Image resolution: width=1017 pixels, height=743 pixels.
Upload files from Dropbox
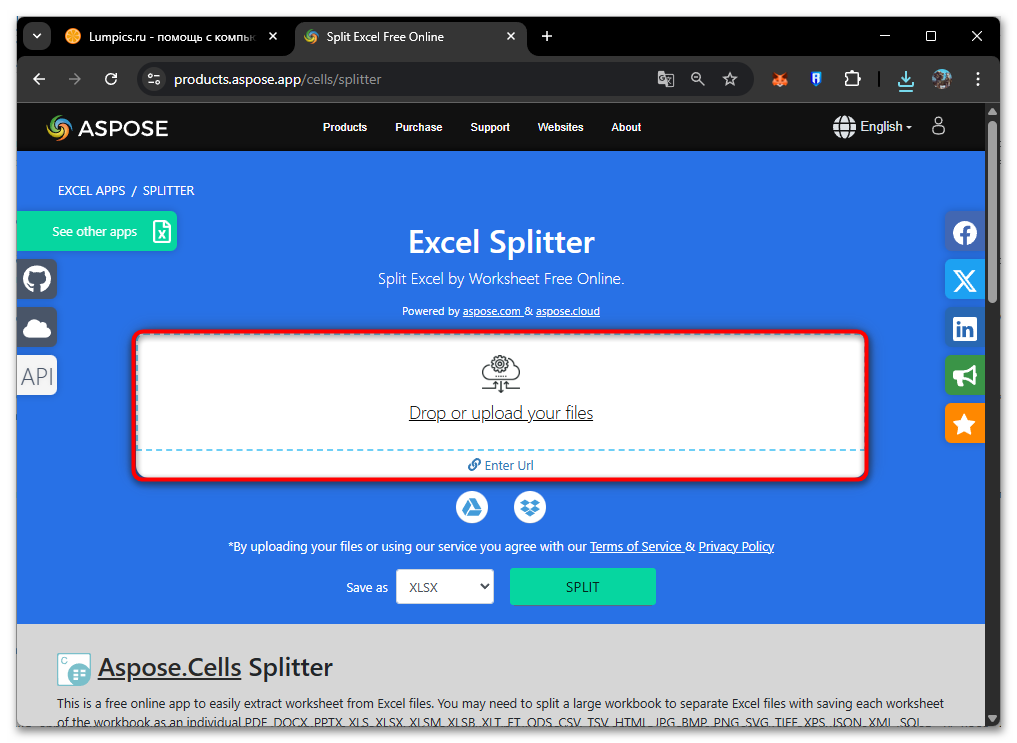coord(530,507)
